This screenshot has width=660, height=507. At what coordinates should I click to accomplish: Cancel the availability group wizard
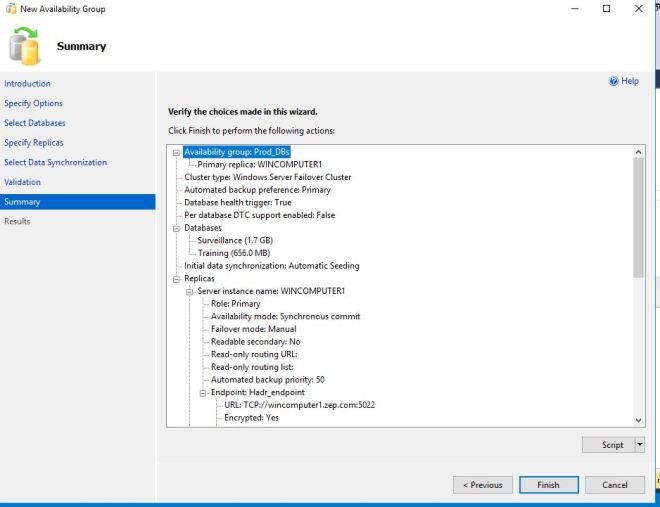[x=614, y=485]
